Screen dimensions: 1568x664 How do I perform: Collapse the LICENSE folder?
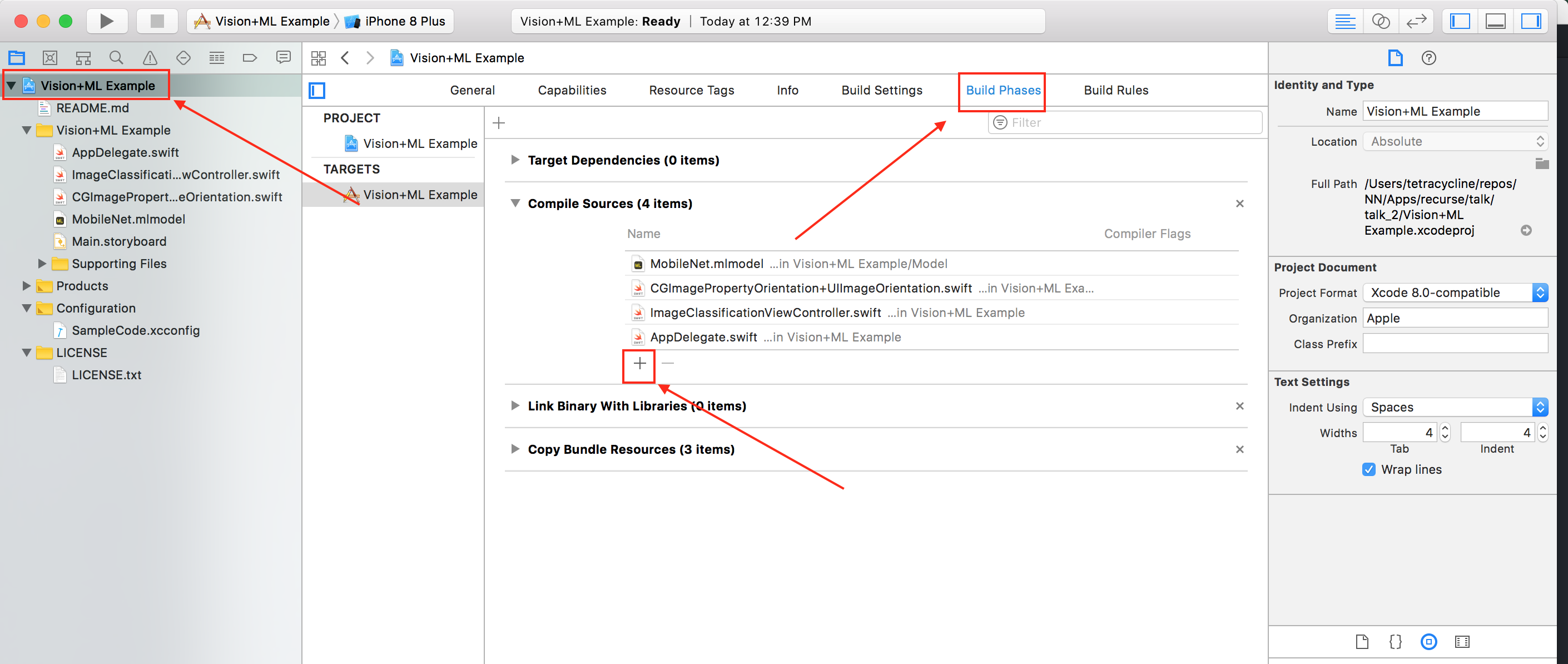tap(26, 353)
